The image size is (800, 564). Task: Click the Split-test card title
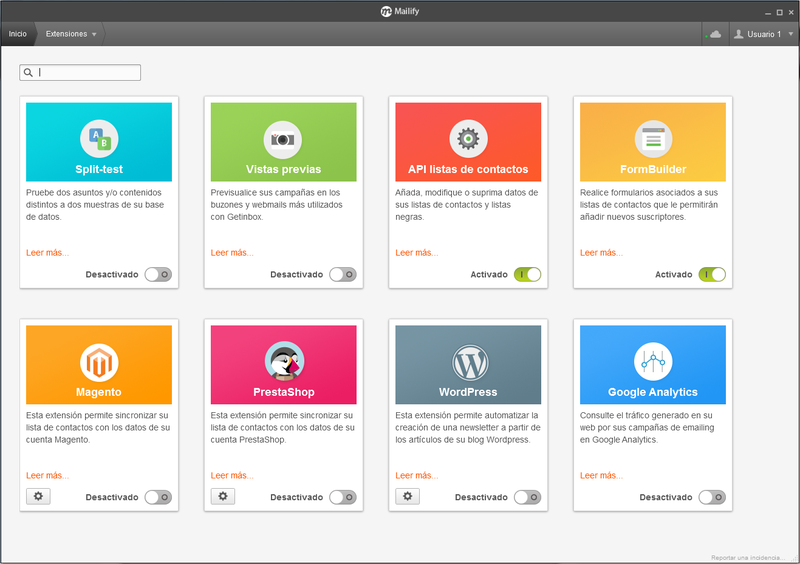point(99,169)
